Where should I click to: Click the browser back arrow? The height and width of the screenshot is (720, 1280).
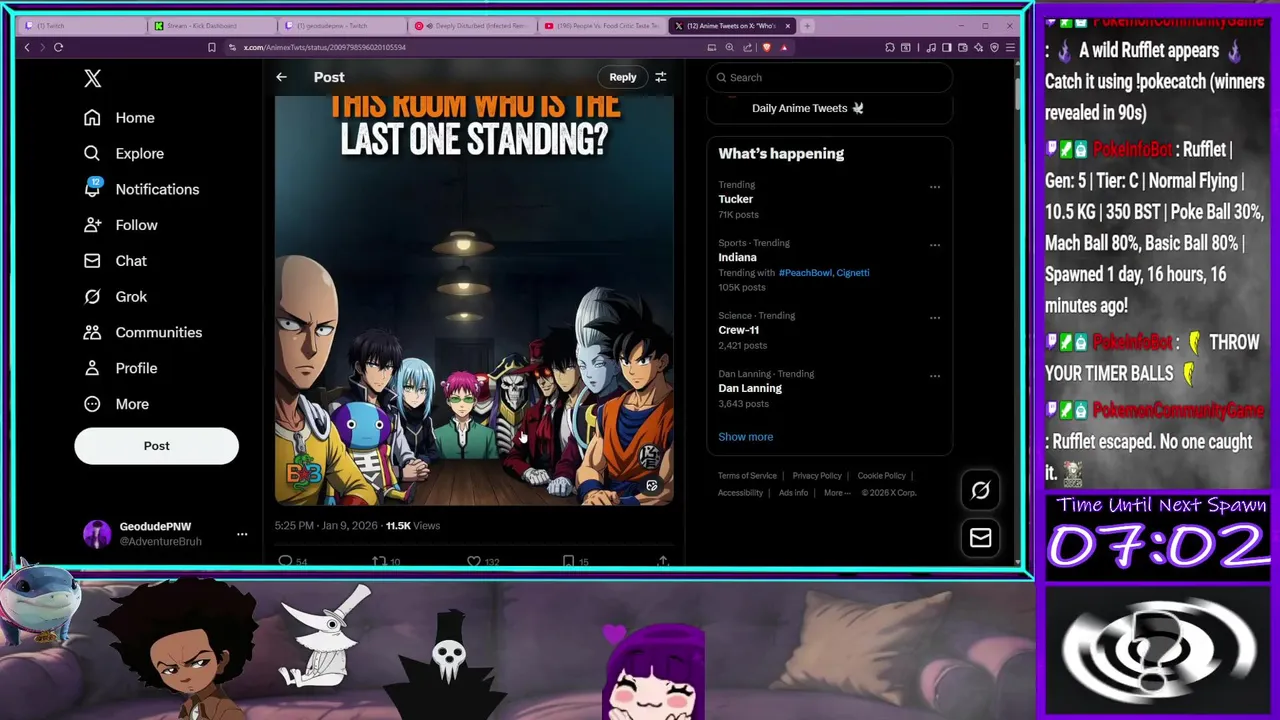coord(27,47)
